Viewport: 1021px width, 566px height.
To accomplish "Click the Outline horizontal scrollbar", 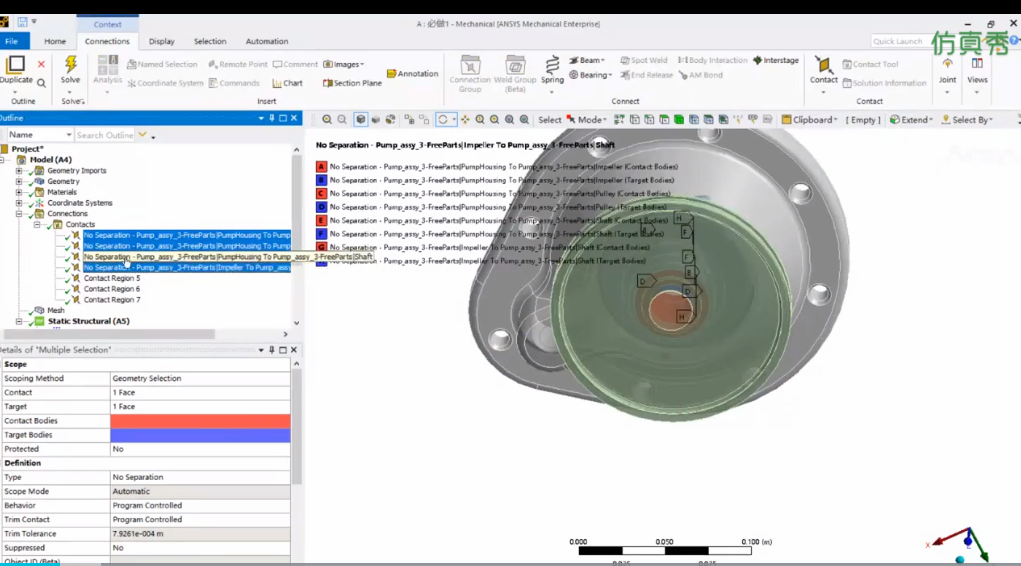I will tap(107, 334).
